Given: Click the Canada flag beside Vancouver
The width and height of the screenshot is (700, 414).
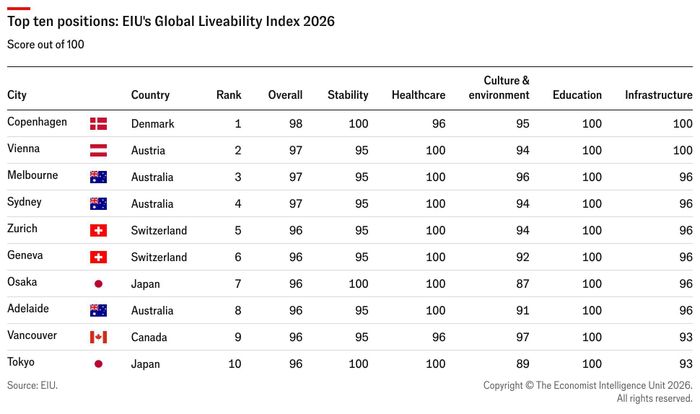Looking at the screenshot, I should click(x=98, y=337).
